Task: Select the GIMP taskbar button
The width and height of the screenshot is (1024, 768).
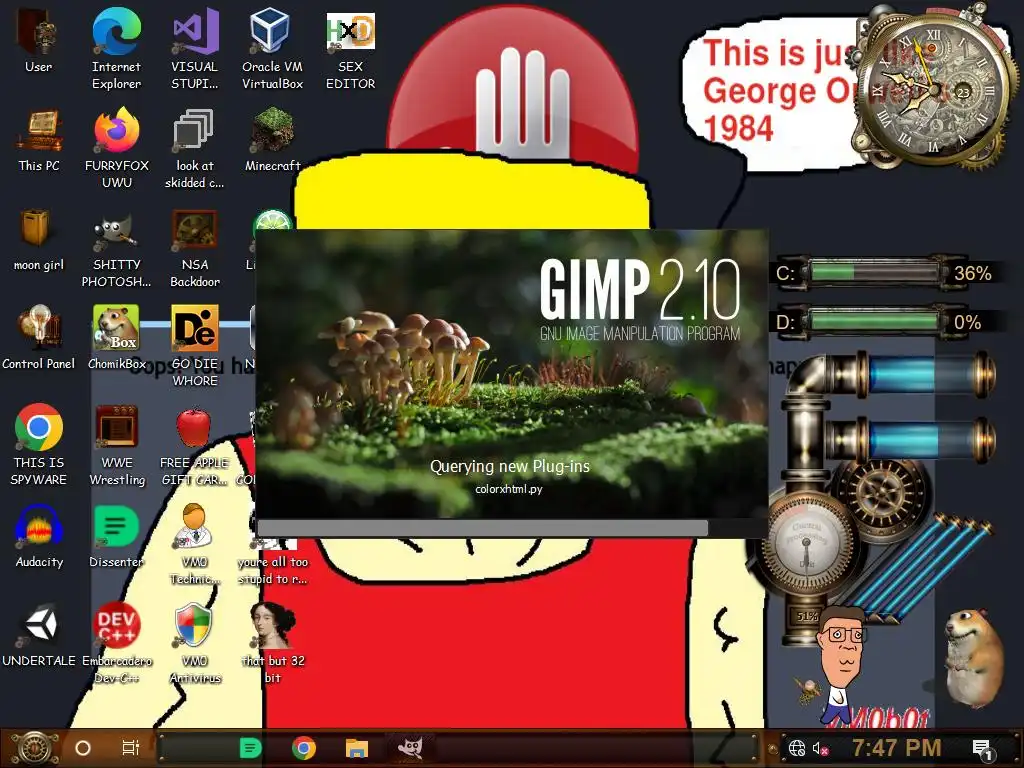Action: (x=411, y=748)
